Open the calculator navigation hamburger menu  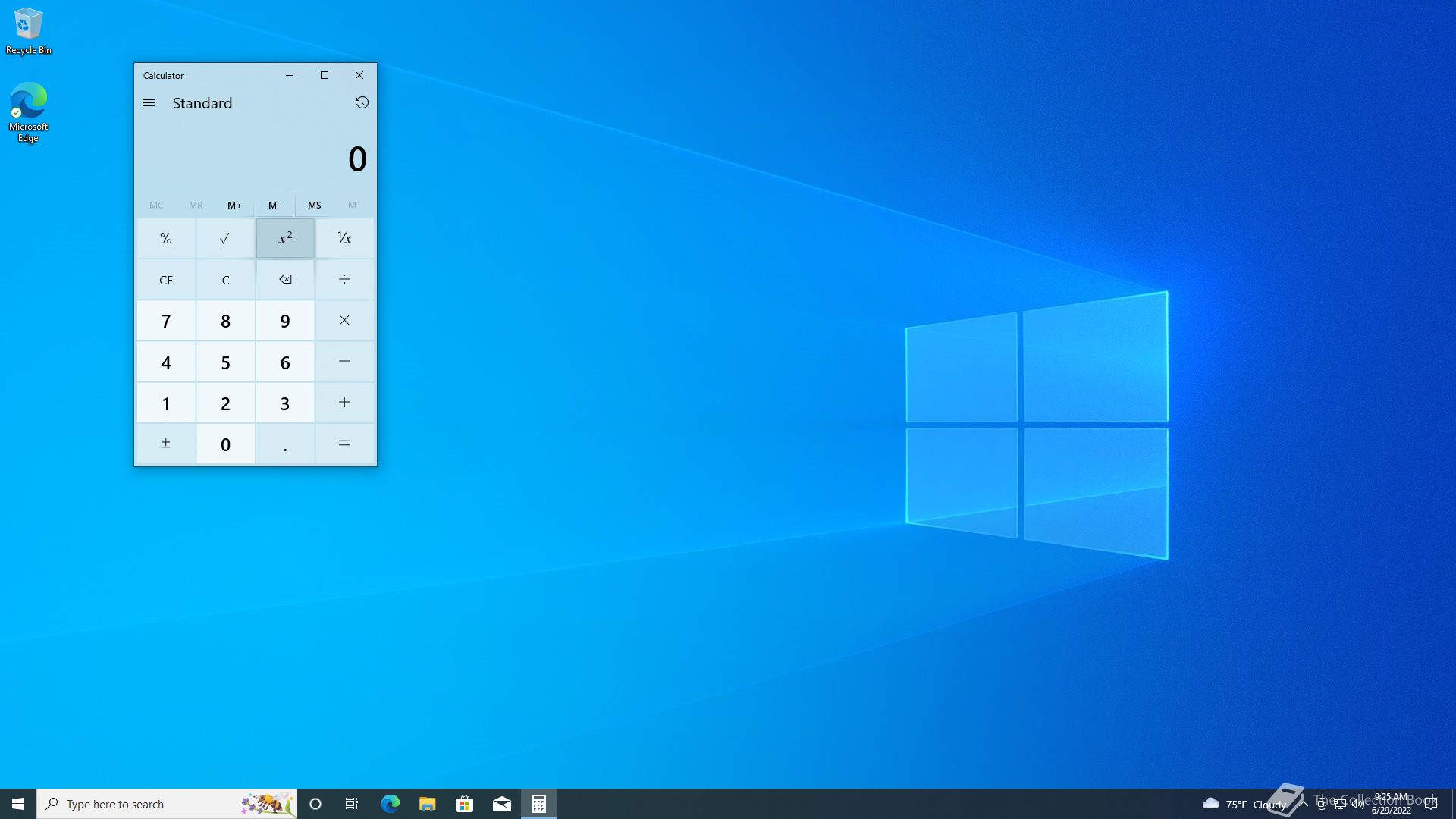tap(149, 103)
